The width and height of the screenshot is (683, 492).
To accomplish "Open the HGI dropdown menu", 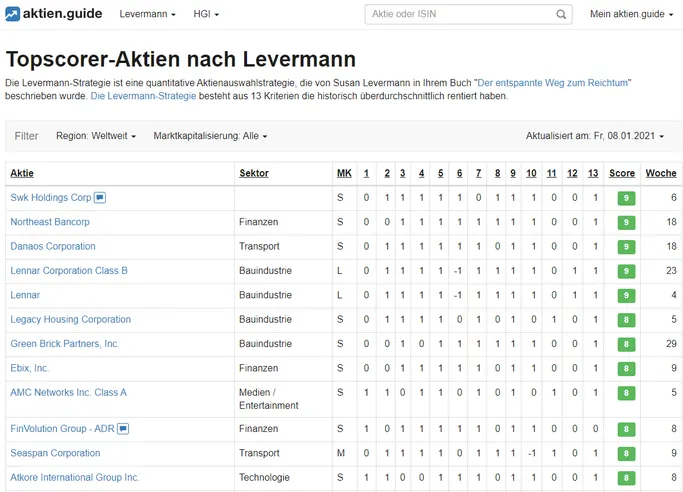I will coord(206,14).
